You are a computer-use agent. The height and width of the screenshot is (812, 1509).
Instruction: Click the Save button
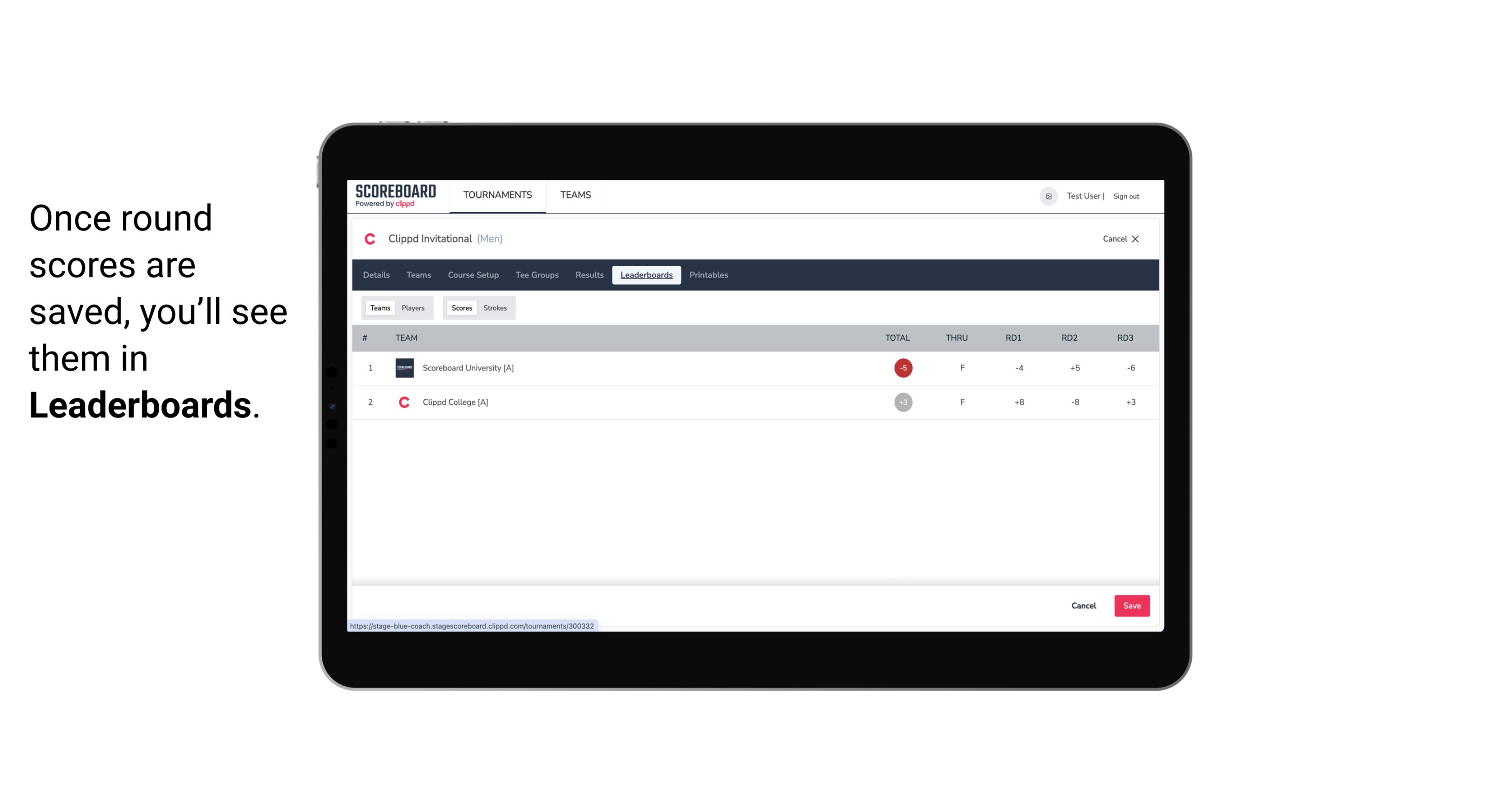pos(1131,605)
